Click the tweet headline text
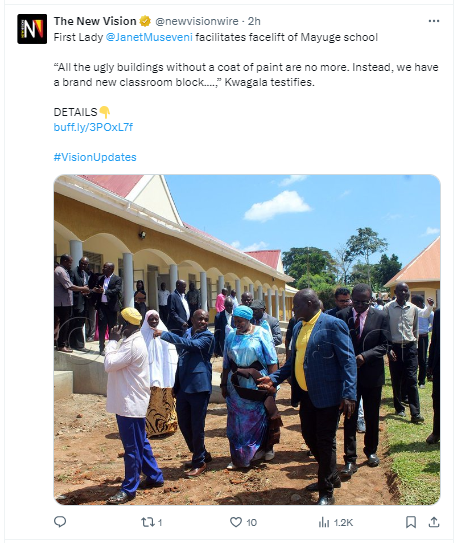The width and height of the screenshot is (458, 543). tap(216, 37)
